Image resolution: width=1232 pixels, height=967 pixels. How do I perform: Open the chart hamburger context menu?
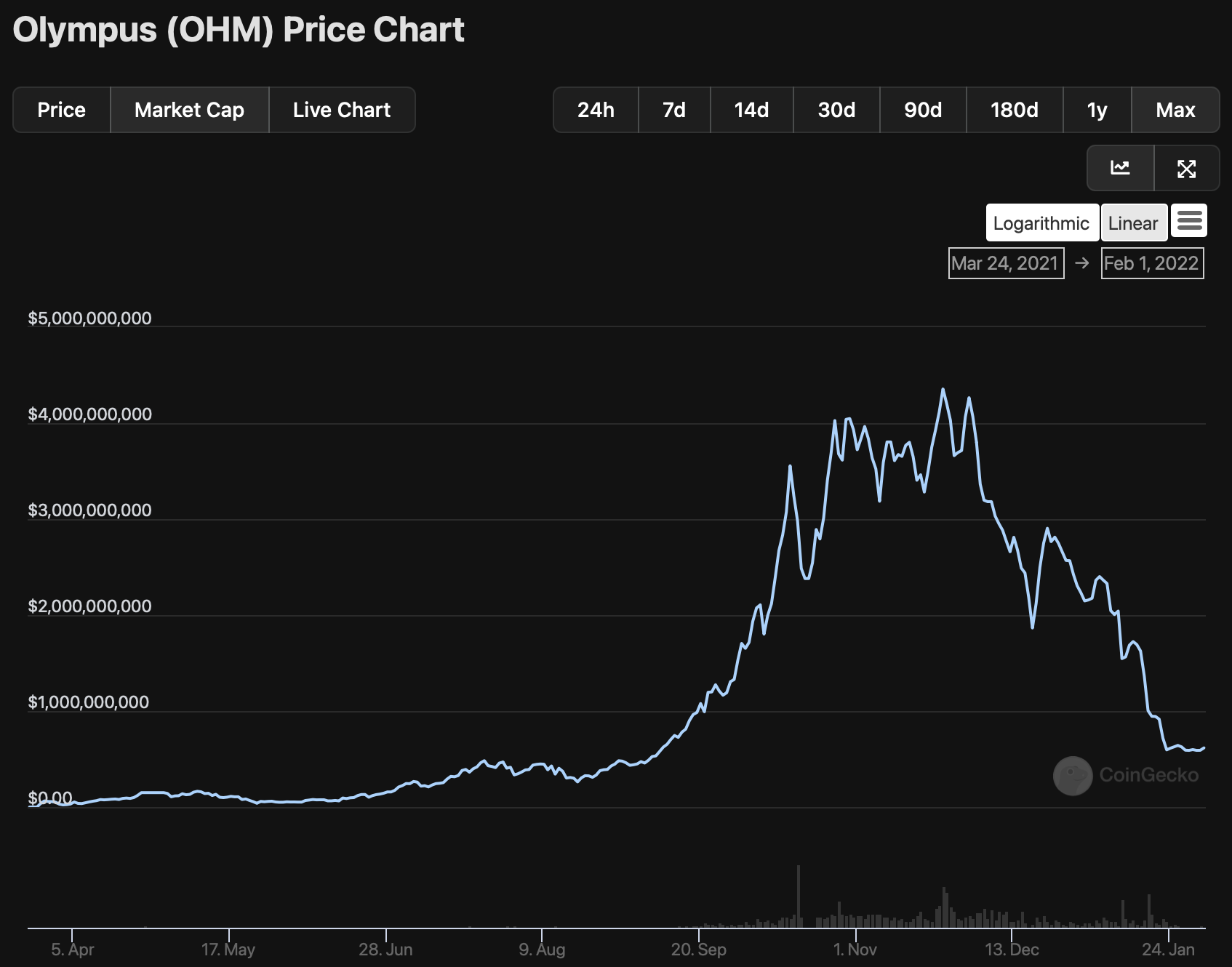pyautogui.click(x=1189, y=220)
